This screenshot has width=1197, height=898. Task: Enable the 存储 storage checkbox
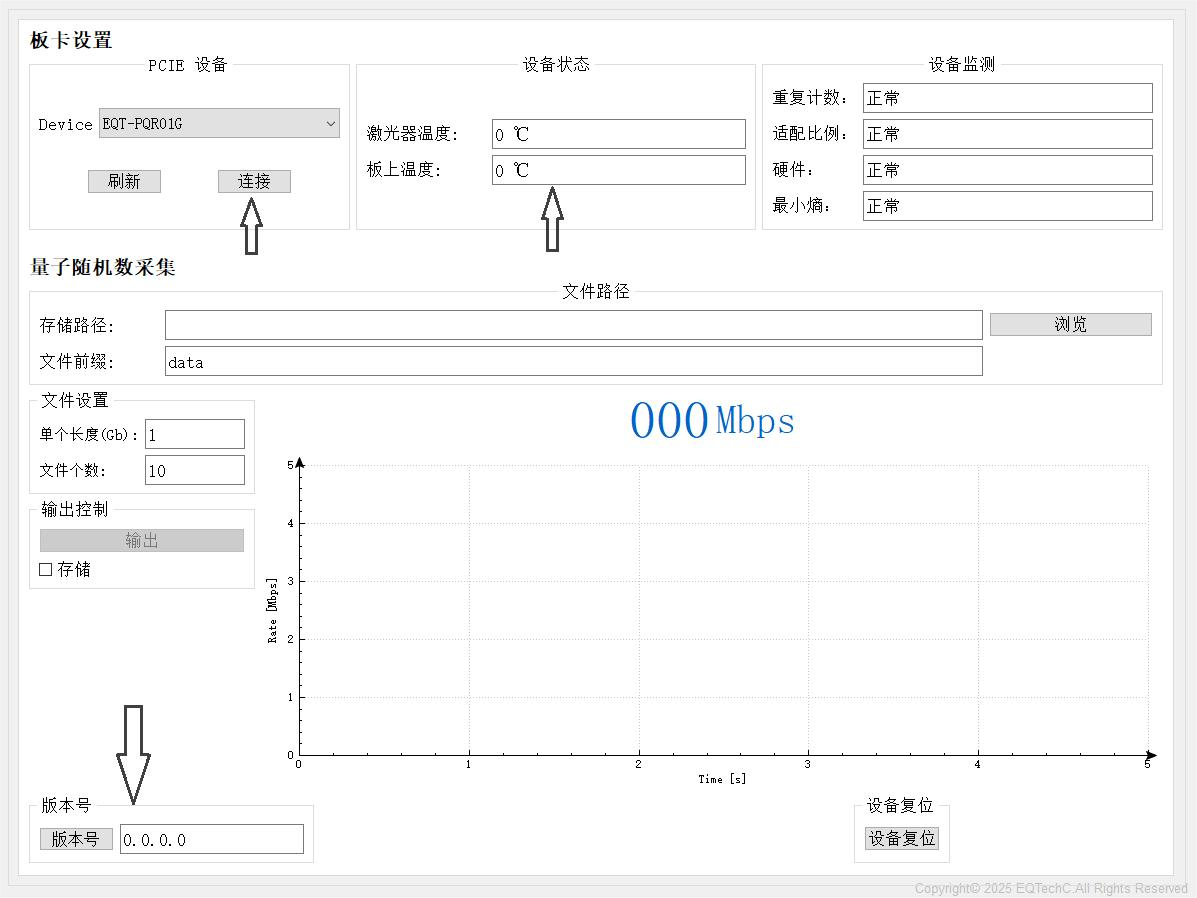coord(46,569)
